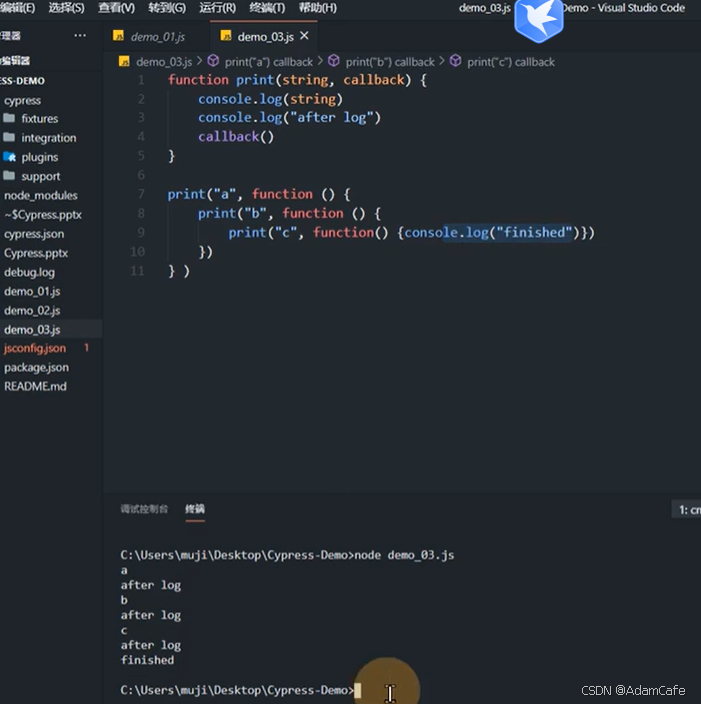This screenshot has width=701, height=704.
Task: Click print("c") callback breadcrumb
Action: [511, 62]
